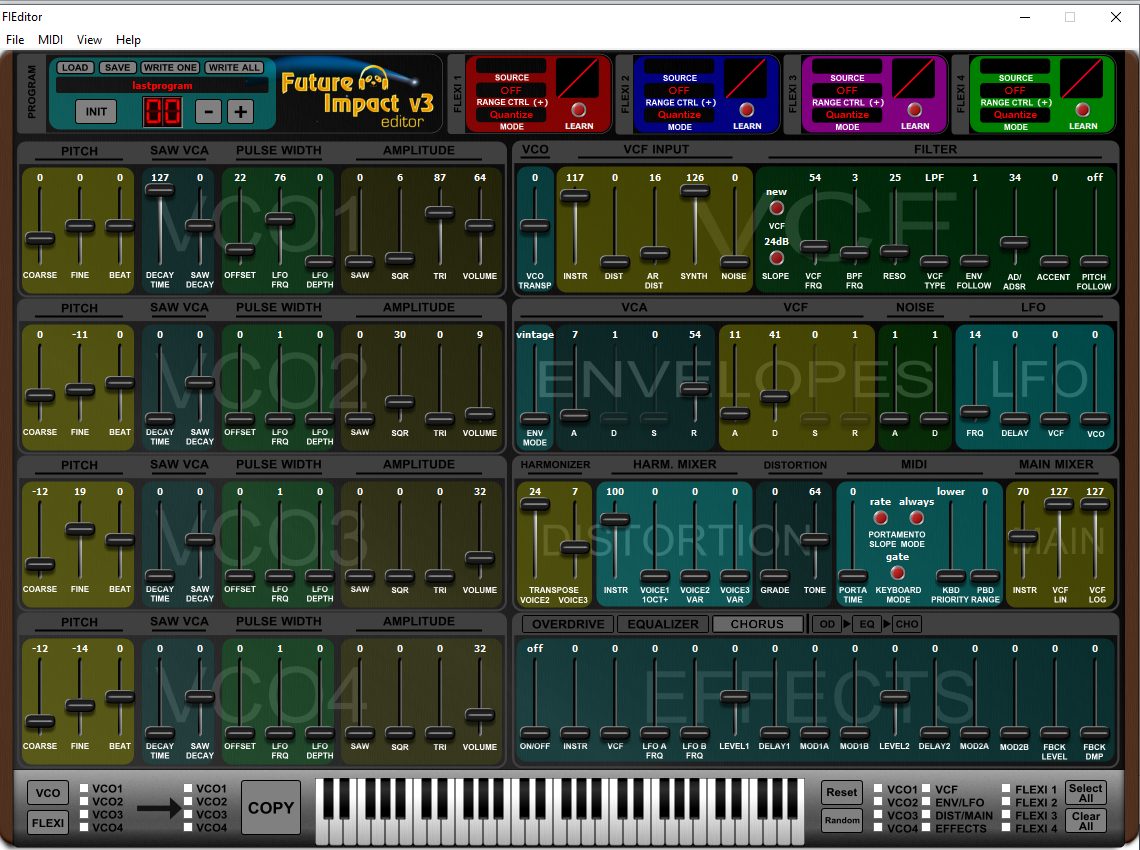Image resolution: width=1140 pixels, height=850 pixels.
Task: Switch to CHORUS effects tab
Action: point(757,624)
